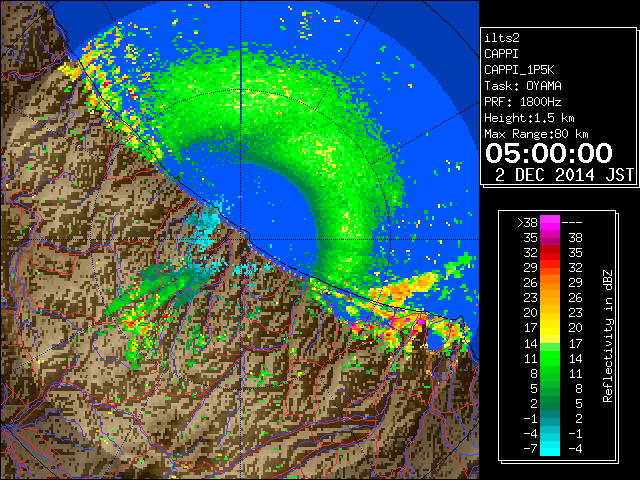Screen dimensions: 640x480
Task: Click the yellow 17 dBZ legend swatch
Action: click(550, 328)
